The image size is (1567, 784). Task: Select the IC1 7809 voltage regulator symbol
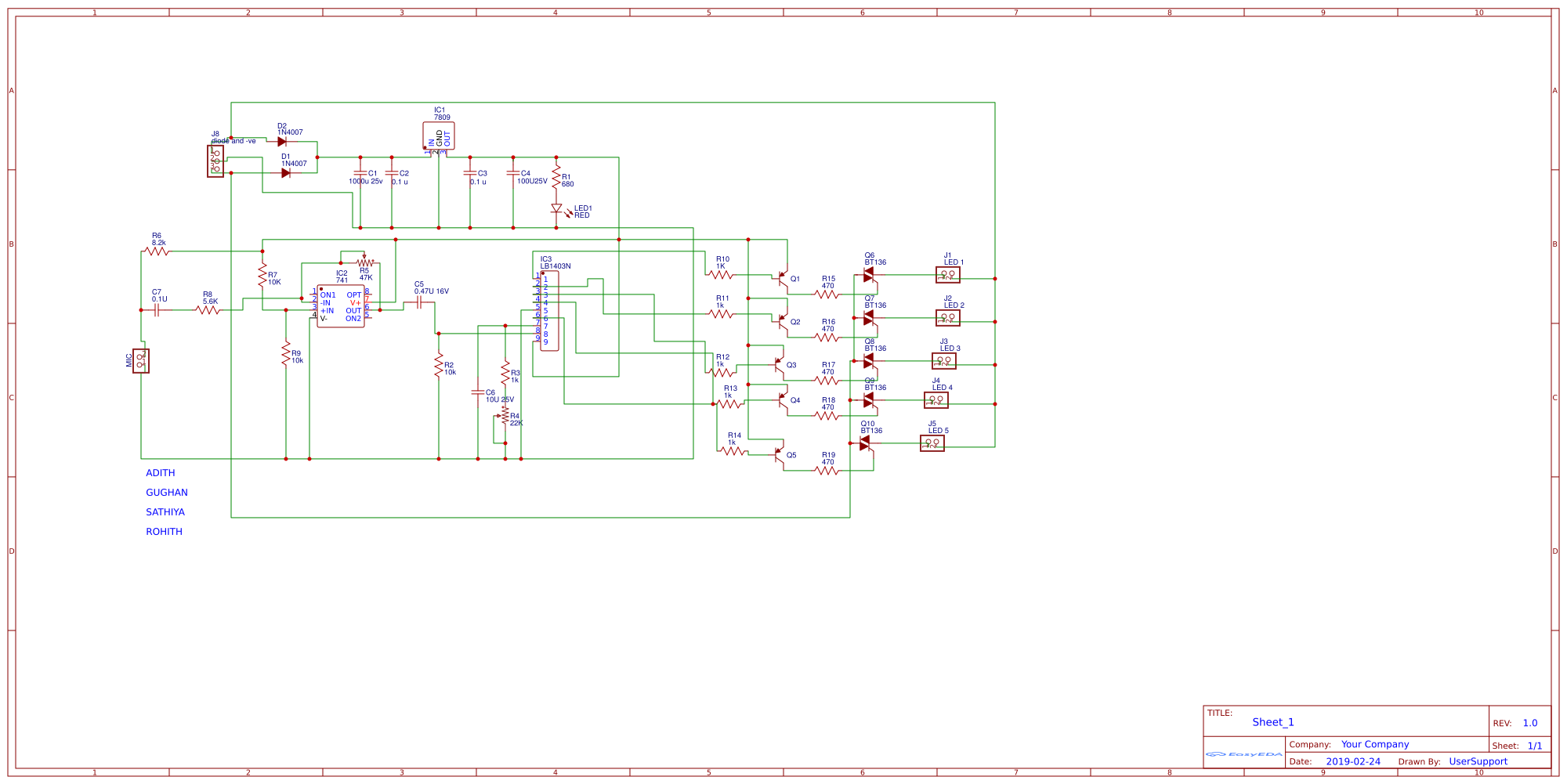pos(438,136)
